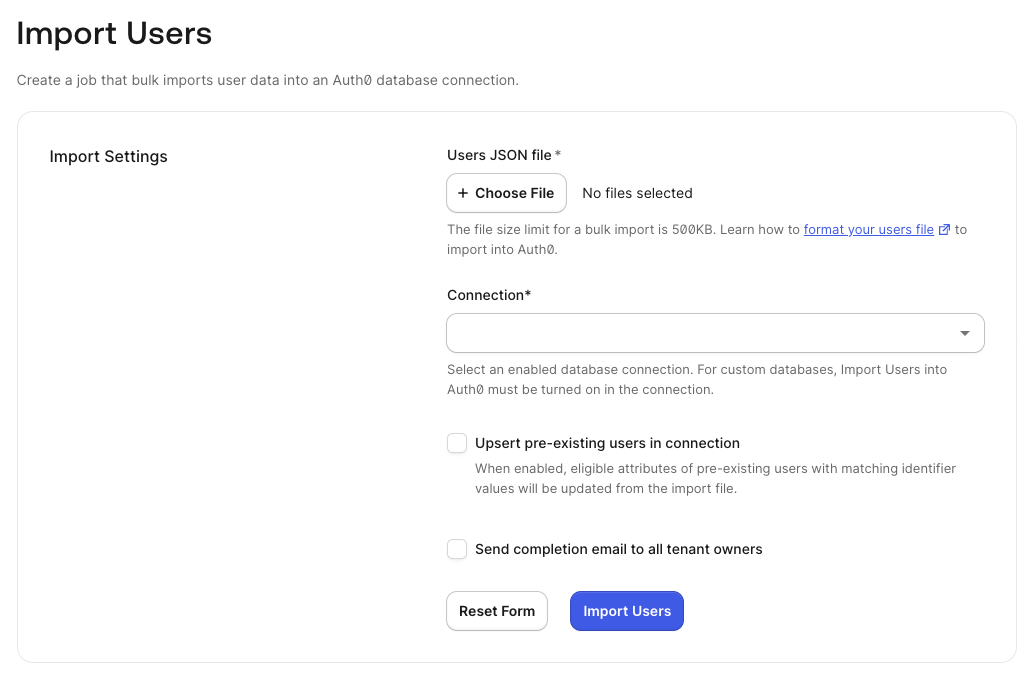Click the Reset Form button
Screen dimensions: 1034x676
[x=497, y=611]
